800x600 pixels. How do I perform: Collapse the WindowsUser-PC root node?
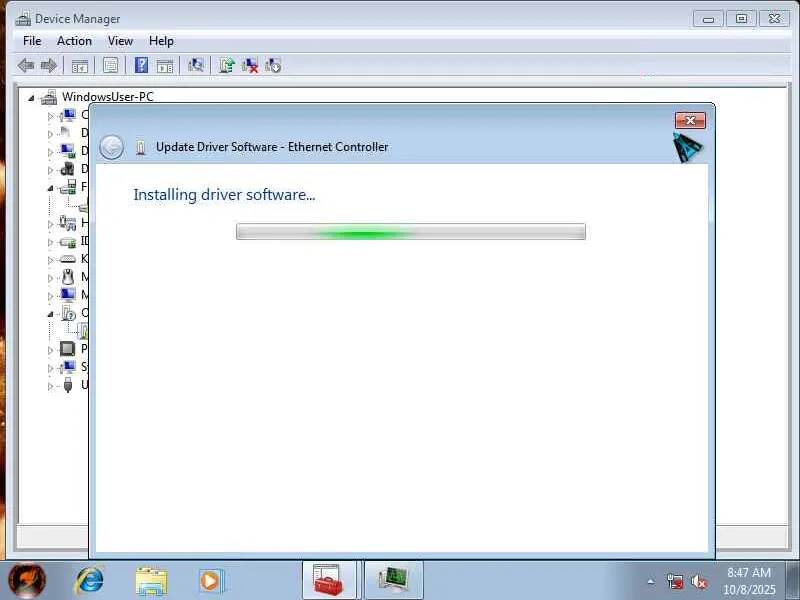tap(32, 97)
